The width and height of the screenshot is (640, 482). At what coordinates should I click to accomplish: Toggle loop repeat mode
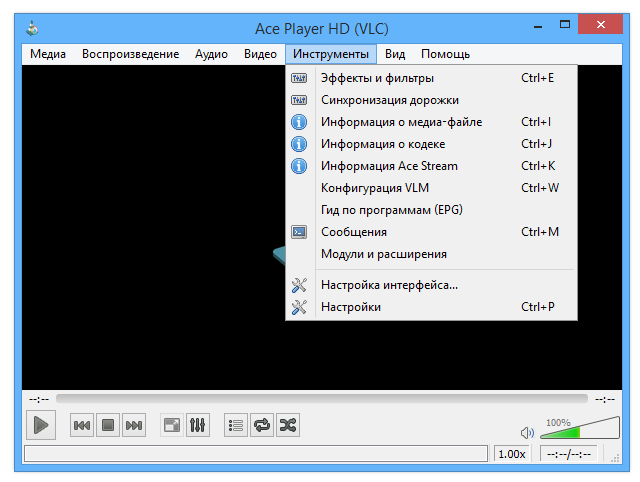click(262, 425)
